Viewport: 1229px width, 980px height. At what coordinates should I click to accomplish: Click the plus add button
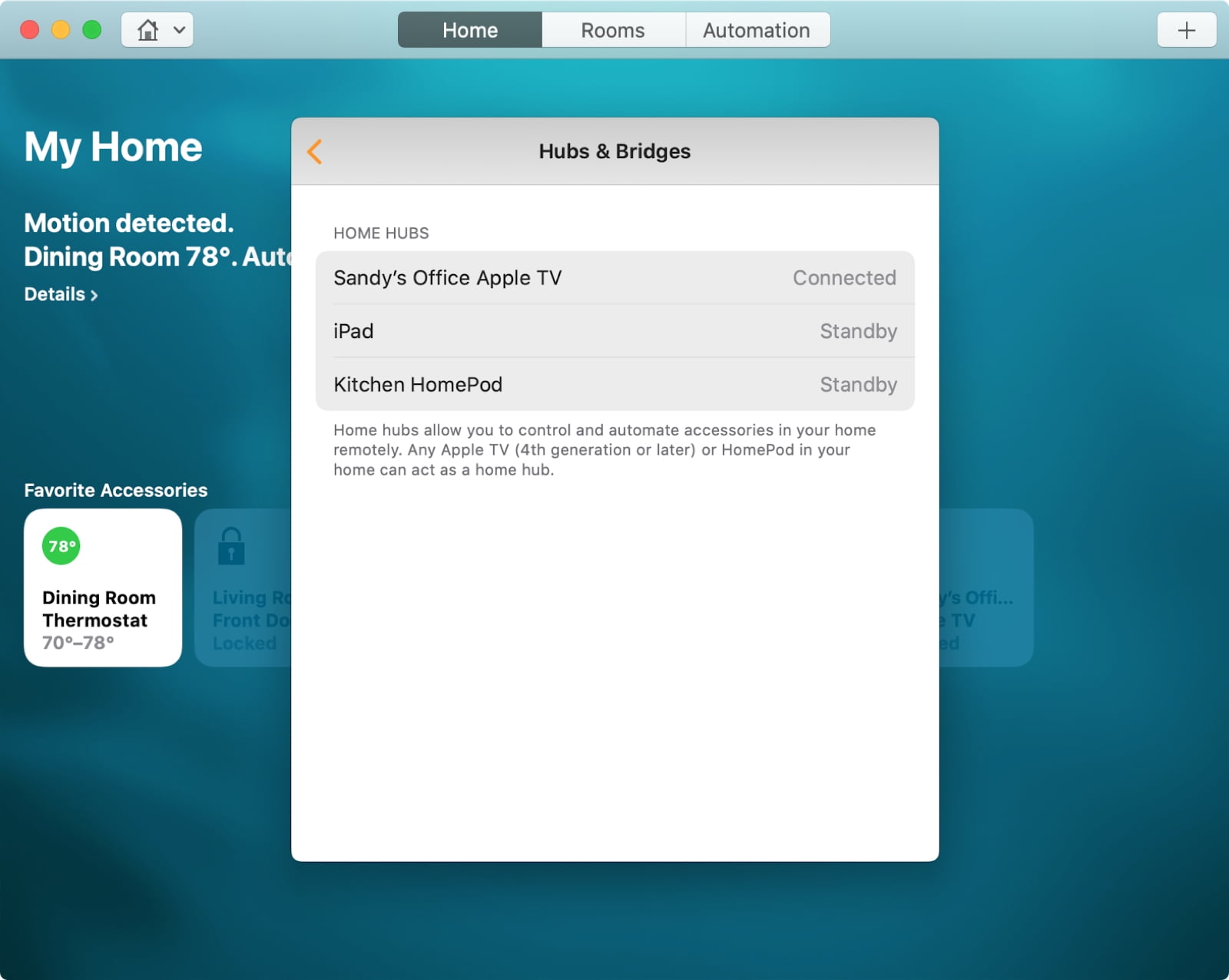coord(1186,31)
